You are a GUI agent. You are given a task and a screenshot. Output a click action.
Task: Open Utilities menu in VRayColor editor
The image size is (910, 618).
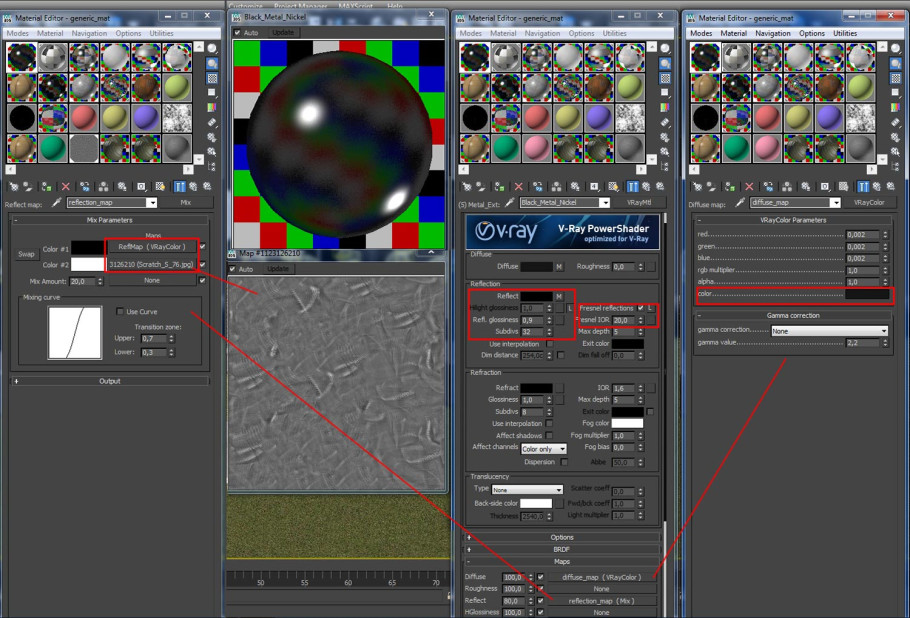(845, 34)
